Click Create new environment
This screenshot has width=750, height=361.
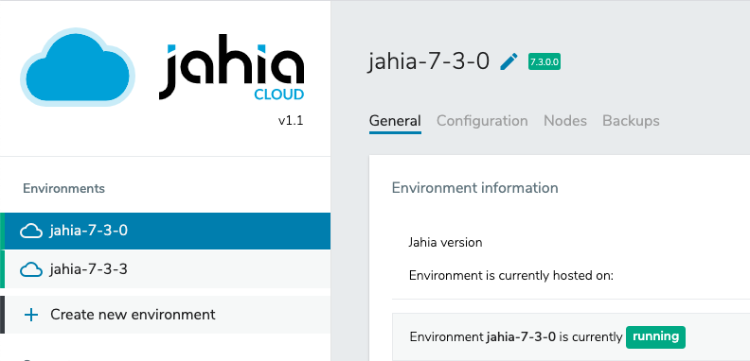(x=165, y=315)
